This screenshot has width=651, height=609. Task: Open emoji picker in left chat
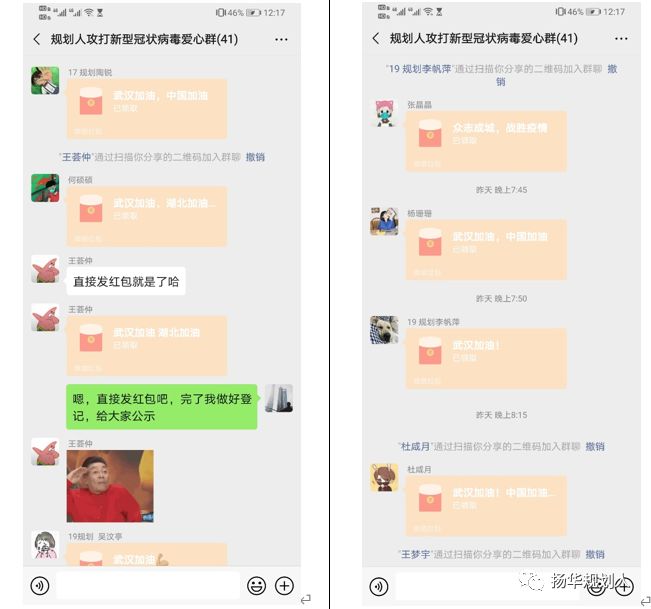point(256,586)
